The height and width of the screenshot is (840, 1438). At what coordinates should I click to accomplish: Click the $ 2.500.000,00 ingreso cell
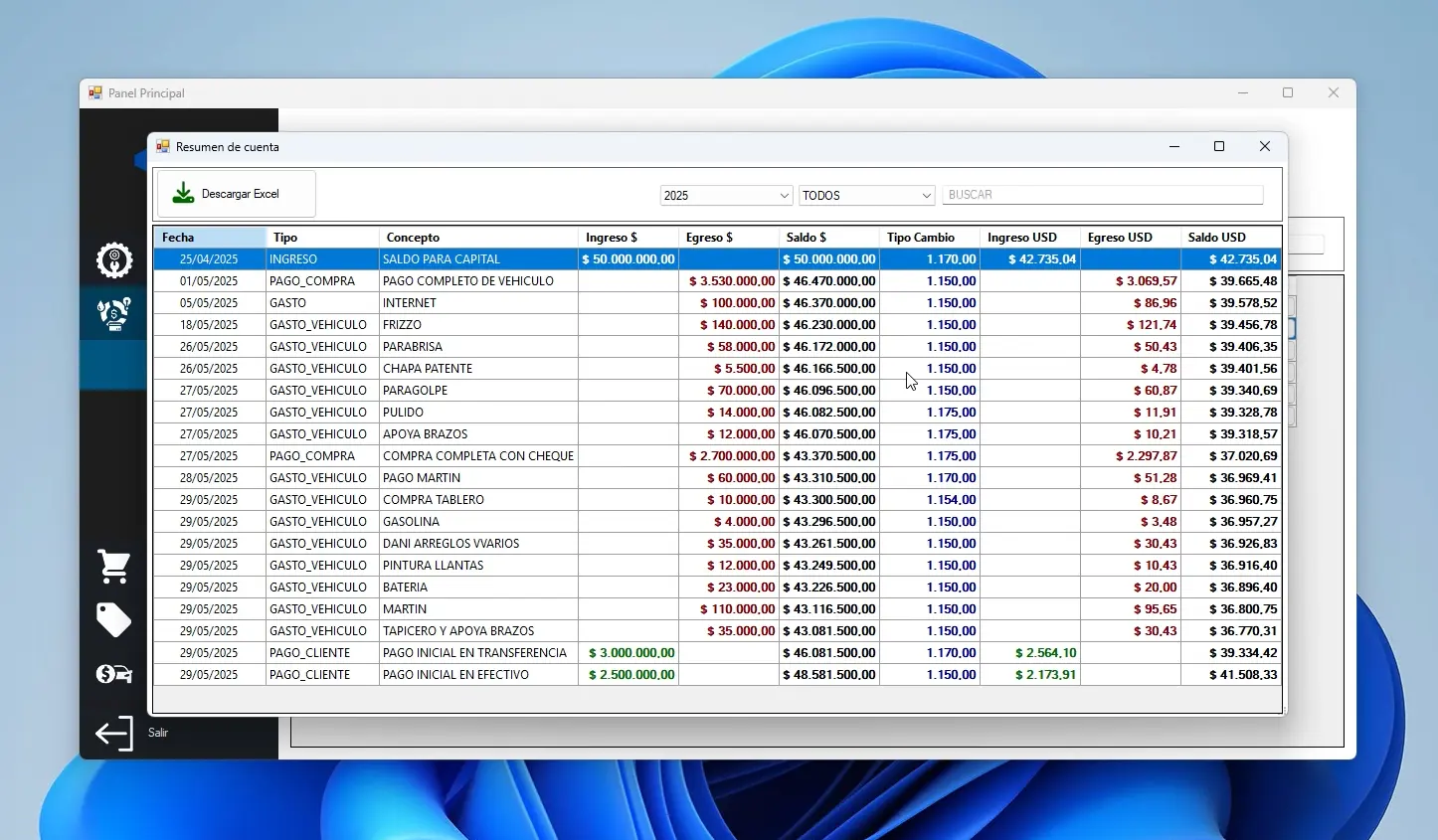point(629,675)
